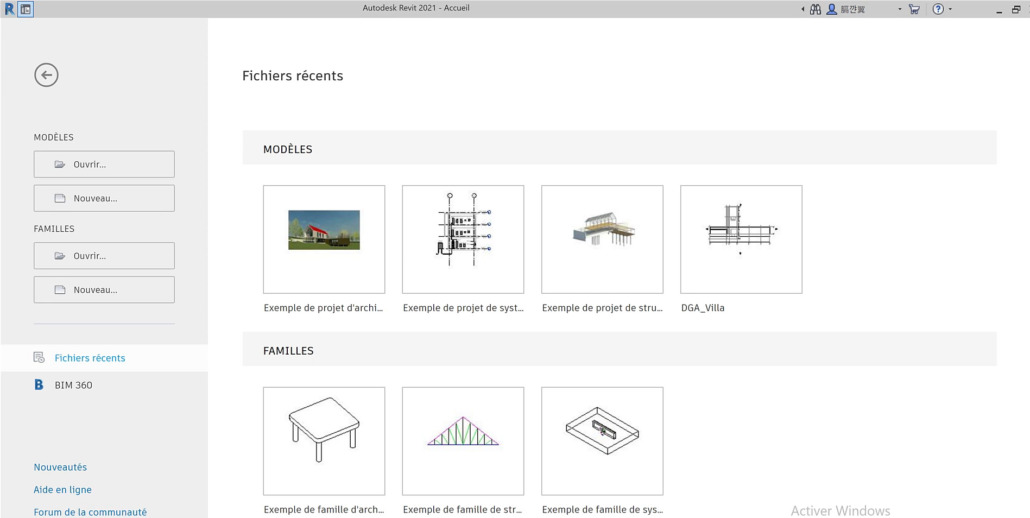Image resolution: width=1030 pixels, height=518 pixels.
Task: Click the Revit R application logo
Action: [x=9, y=9]
